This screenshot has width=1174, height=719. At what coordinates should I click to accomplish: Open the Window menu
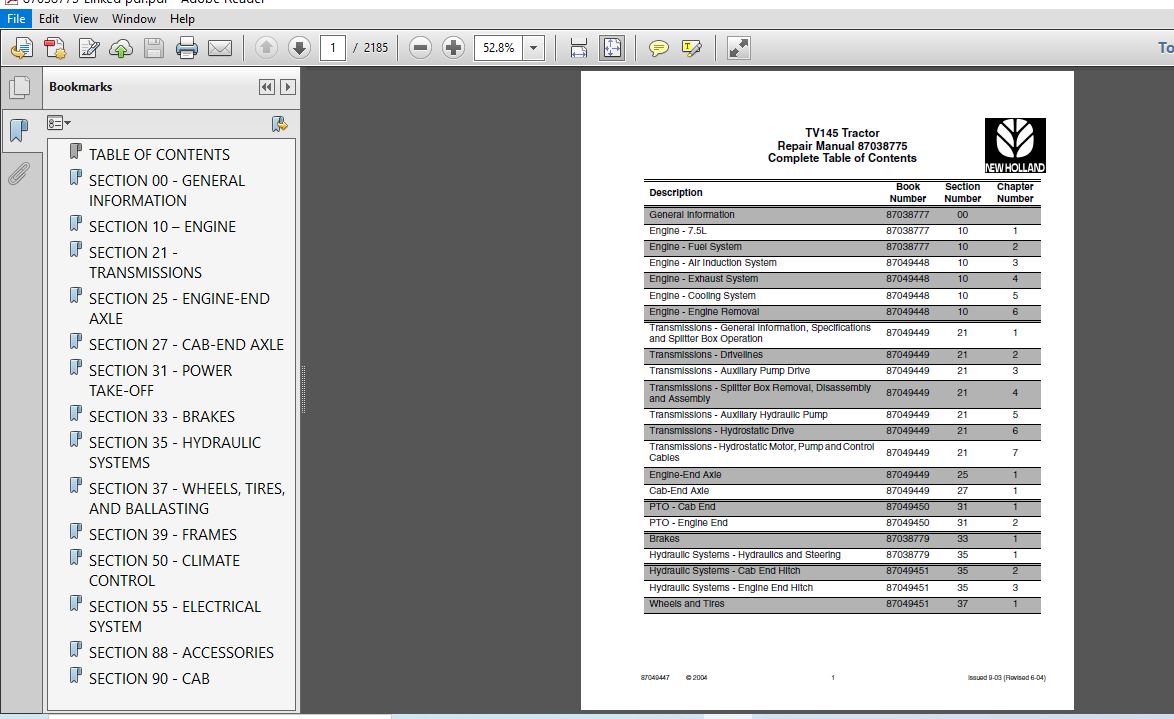(x=134, y=19)
